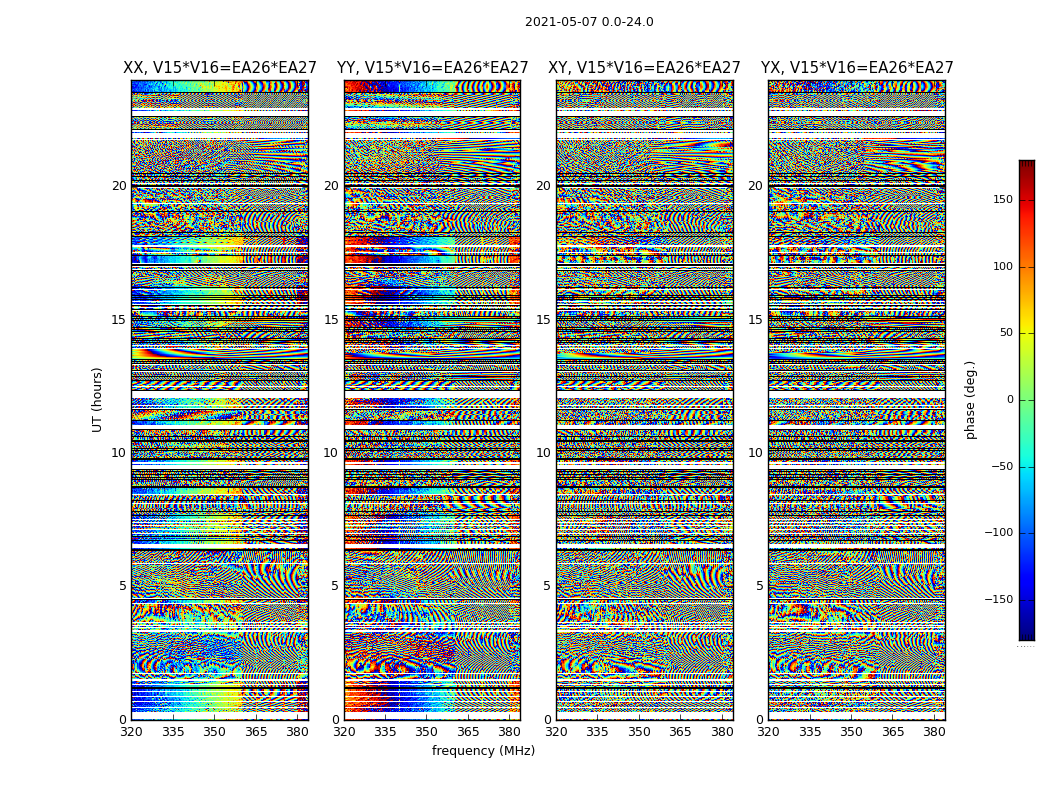
Task: Click the "10" hour tick of XX panel
Action: [x=119, y=453]
